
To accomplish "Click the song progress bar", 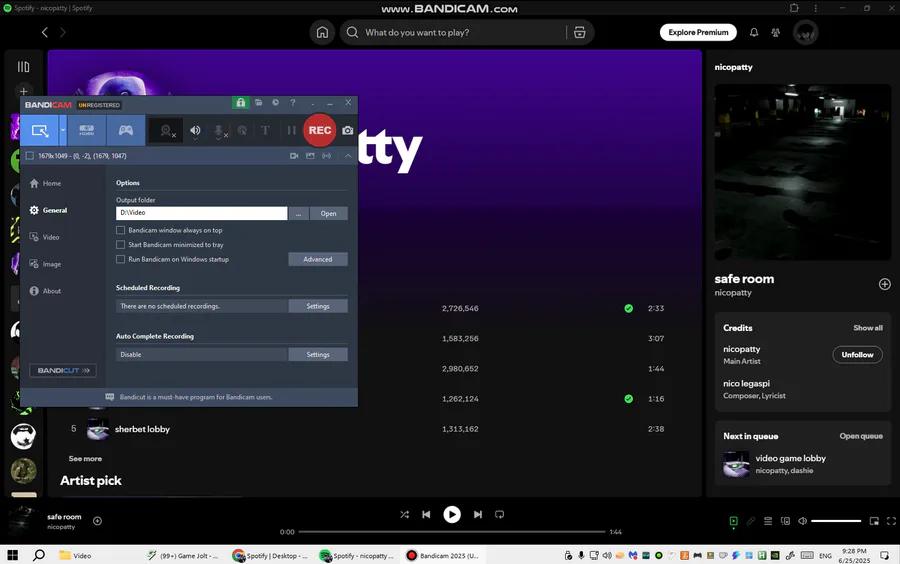I will pos(452,532).
